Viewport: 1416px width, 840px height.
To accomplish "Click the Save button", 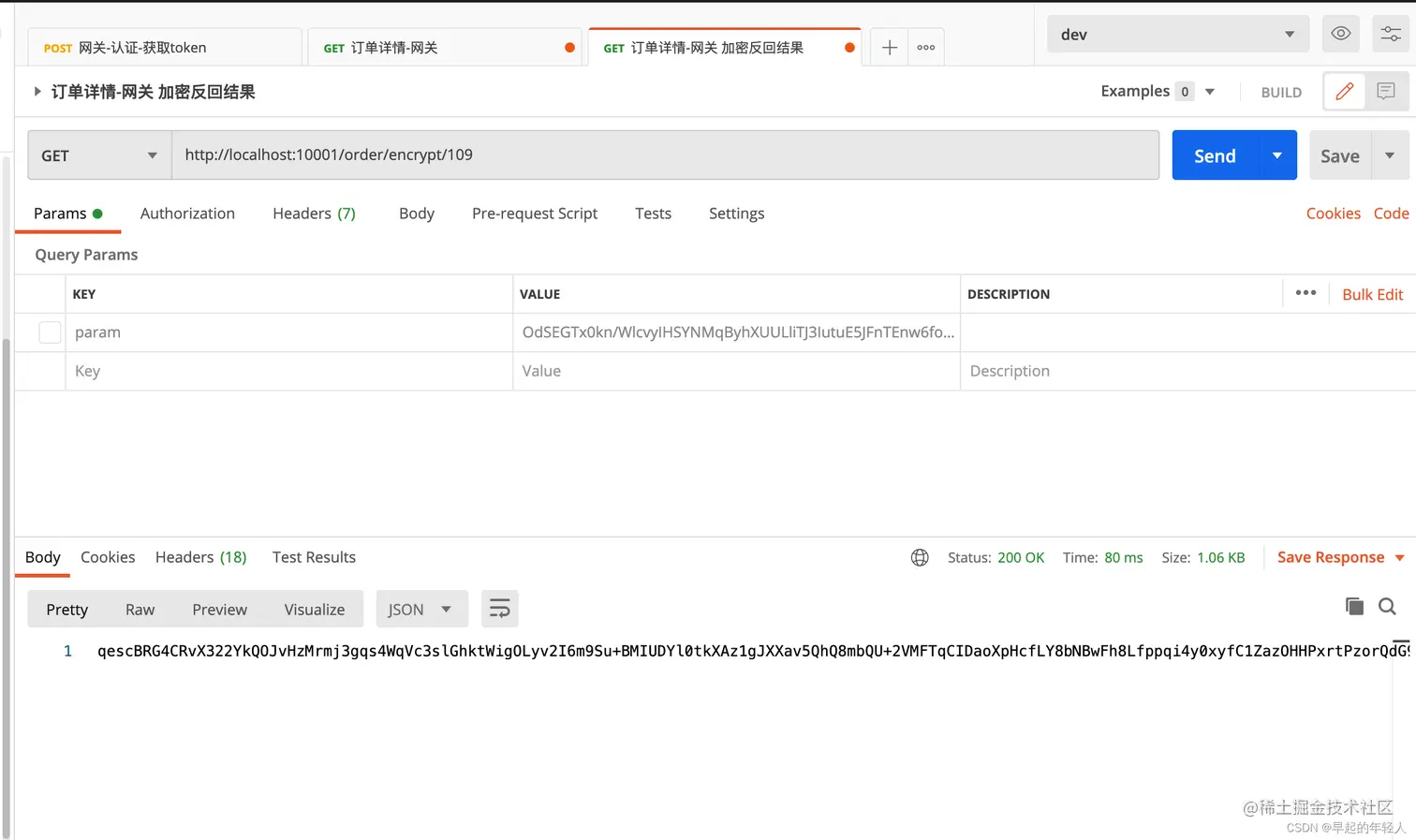I will pyautogui.click(x=1340, y=155).
